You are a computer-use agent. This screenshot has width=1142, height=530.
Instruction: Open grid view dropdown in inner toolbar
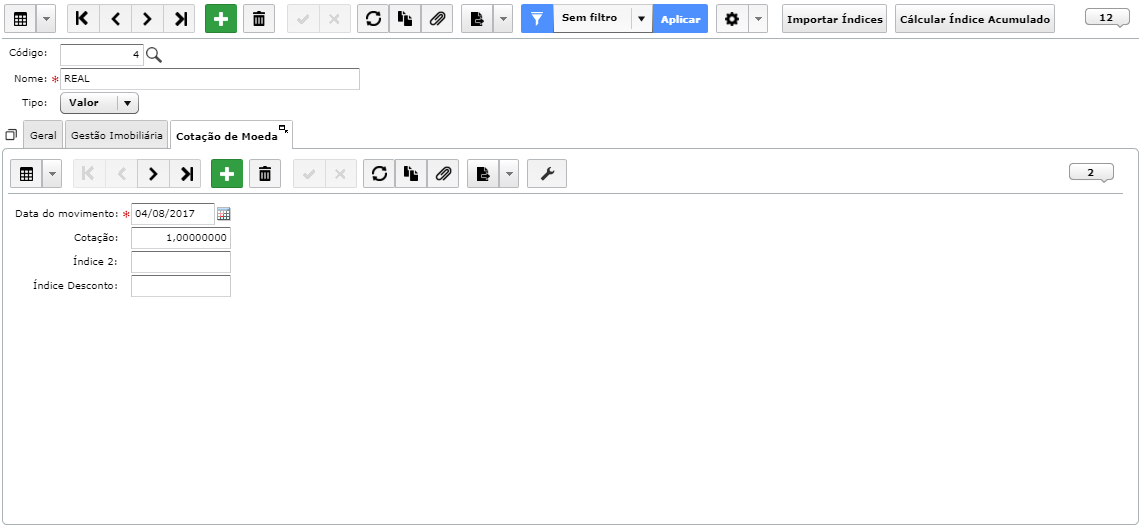coord(52,173)
